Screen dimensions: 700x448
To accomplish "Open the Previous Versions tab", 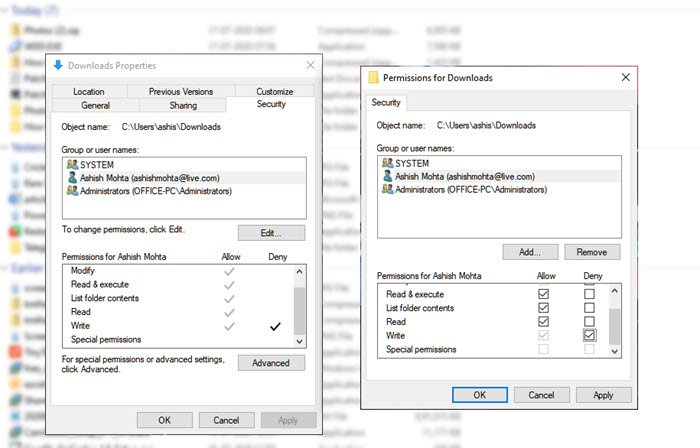I will (x=180, y=91).
